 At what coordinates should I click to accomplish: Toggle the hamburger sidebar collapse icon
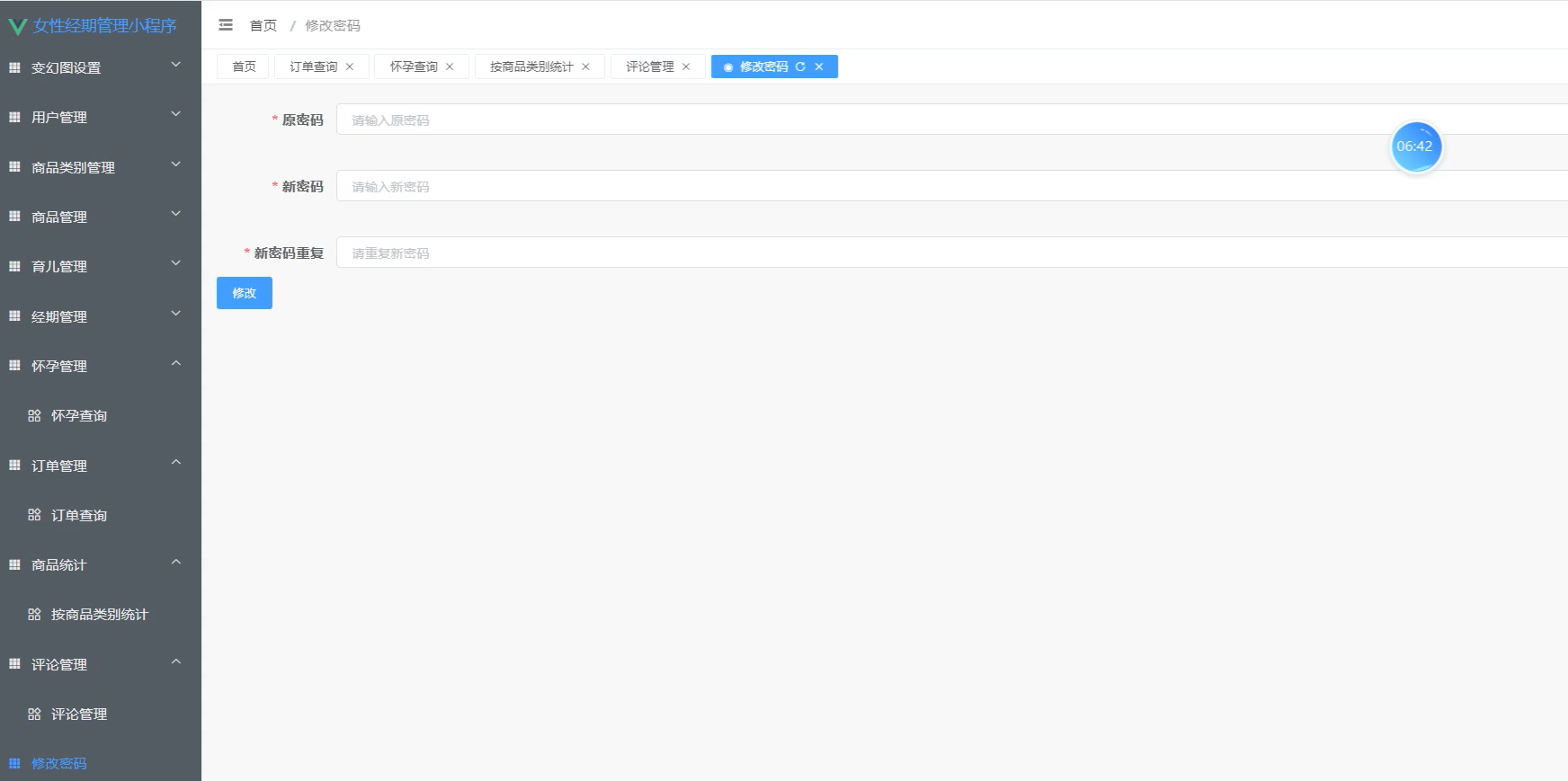226,25
